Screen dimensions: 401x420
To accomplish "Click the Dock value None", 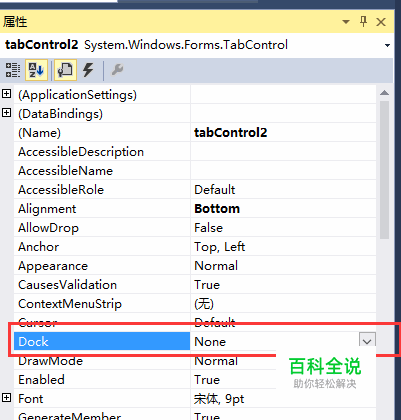I will click(210, 342).
